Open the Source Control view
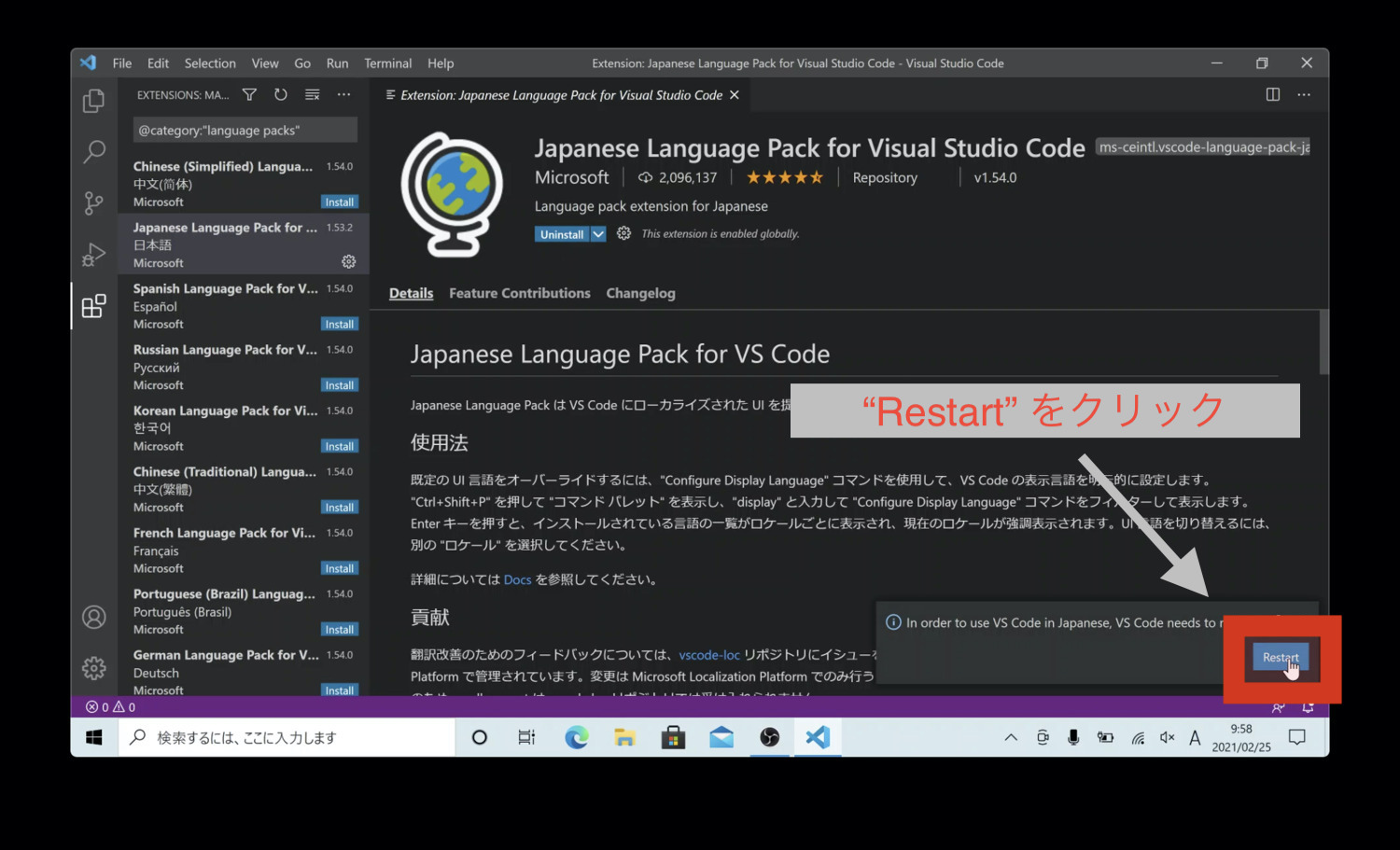This screenshot has width=1400, height=850. [x=93, y=202]
